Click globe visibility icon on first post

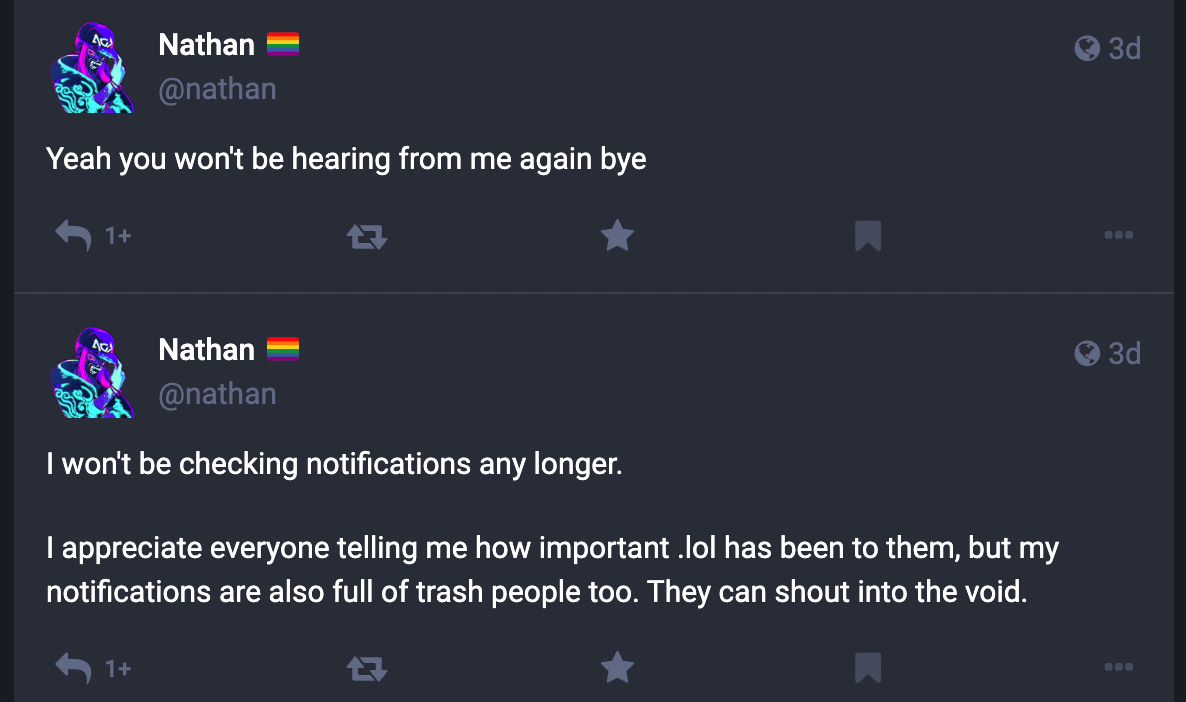pos(1087,48)
